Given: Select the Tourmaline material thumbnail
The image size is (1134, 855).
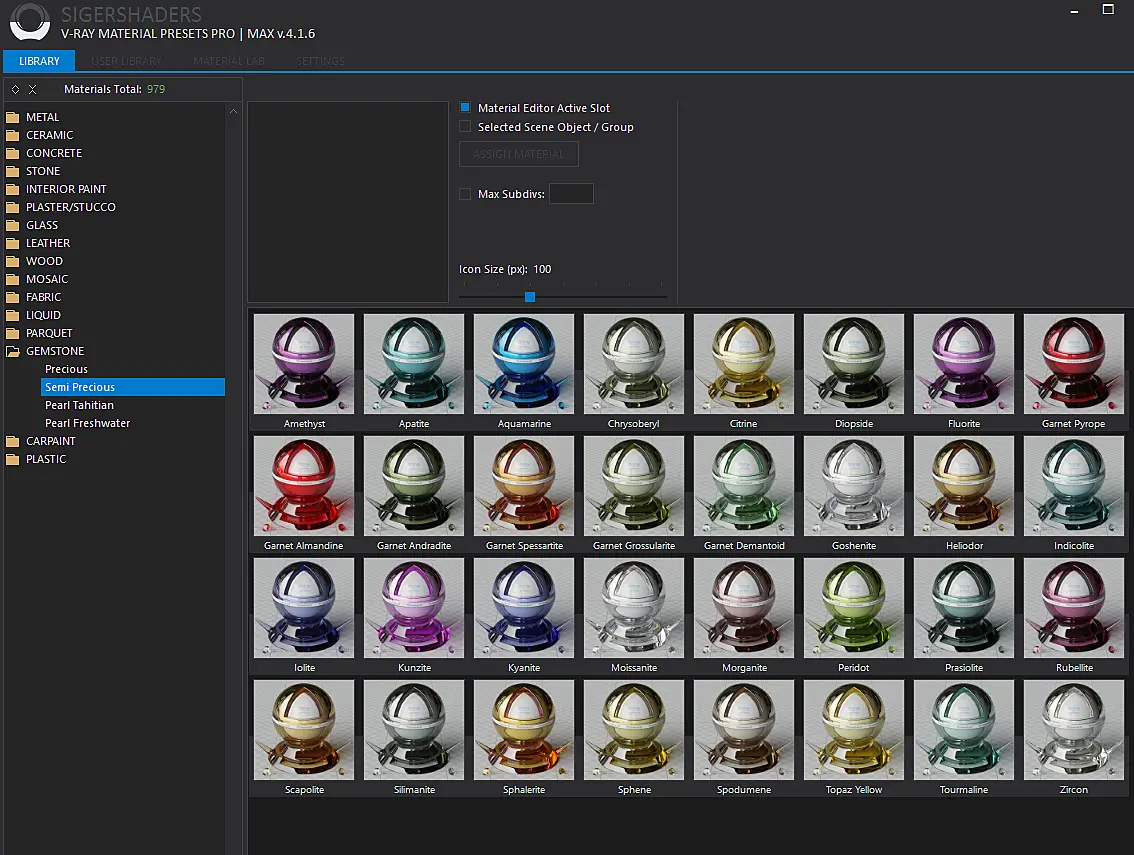Looking at the screenshot, I should [x=964, y=730].
